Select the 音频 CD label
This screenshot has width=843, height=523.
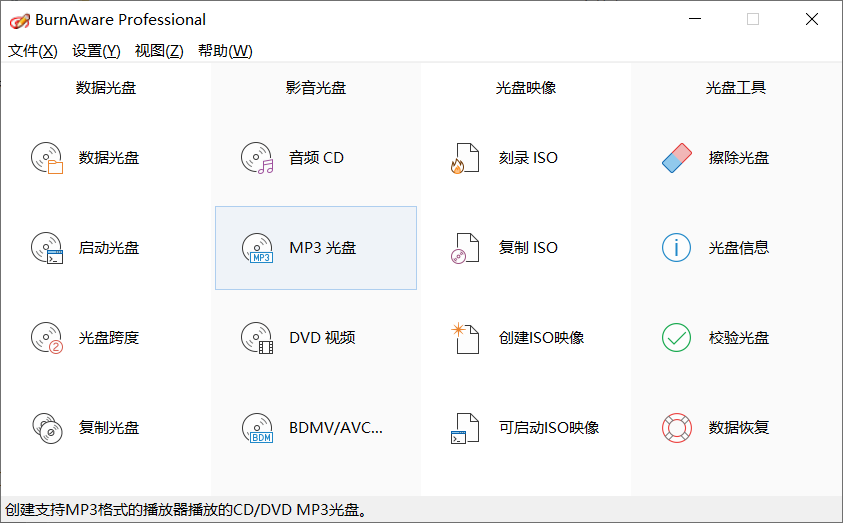pos(317,158)
